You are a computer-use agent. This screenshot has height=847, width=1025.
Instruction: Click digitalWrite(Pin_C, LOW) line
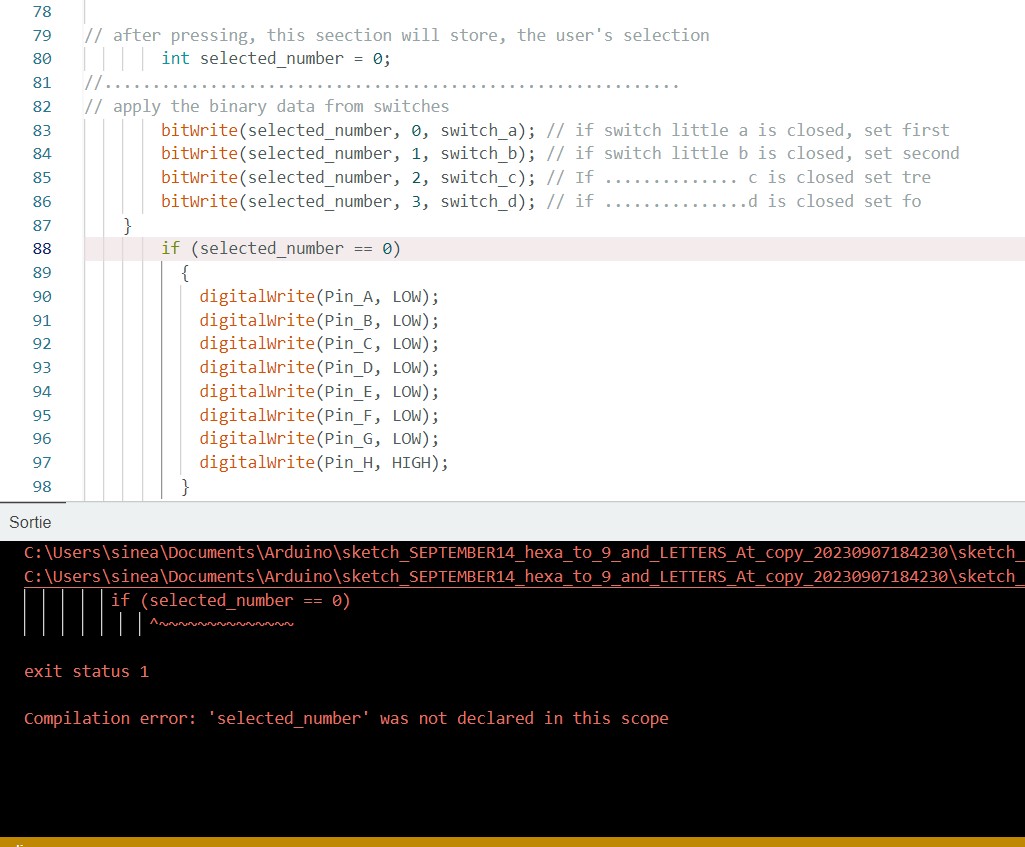[x=319, y=344]
